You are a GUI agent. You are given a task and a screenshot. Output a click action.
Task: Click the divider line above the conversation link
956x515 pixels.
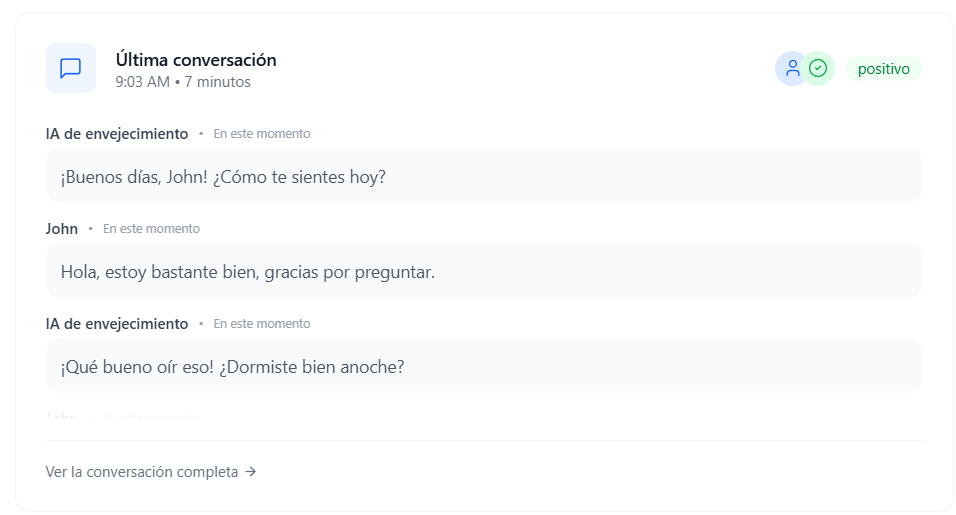pos(484,440)
